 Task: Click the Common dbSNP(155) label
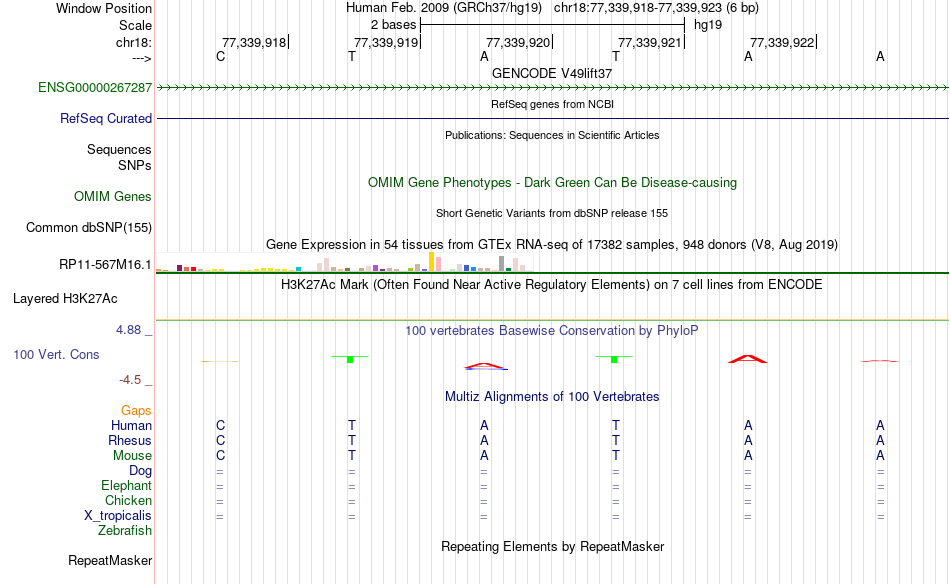coord(88,227)
